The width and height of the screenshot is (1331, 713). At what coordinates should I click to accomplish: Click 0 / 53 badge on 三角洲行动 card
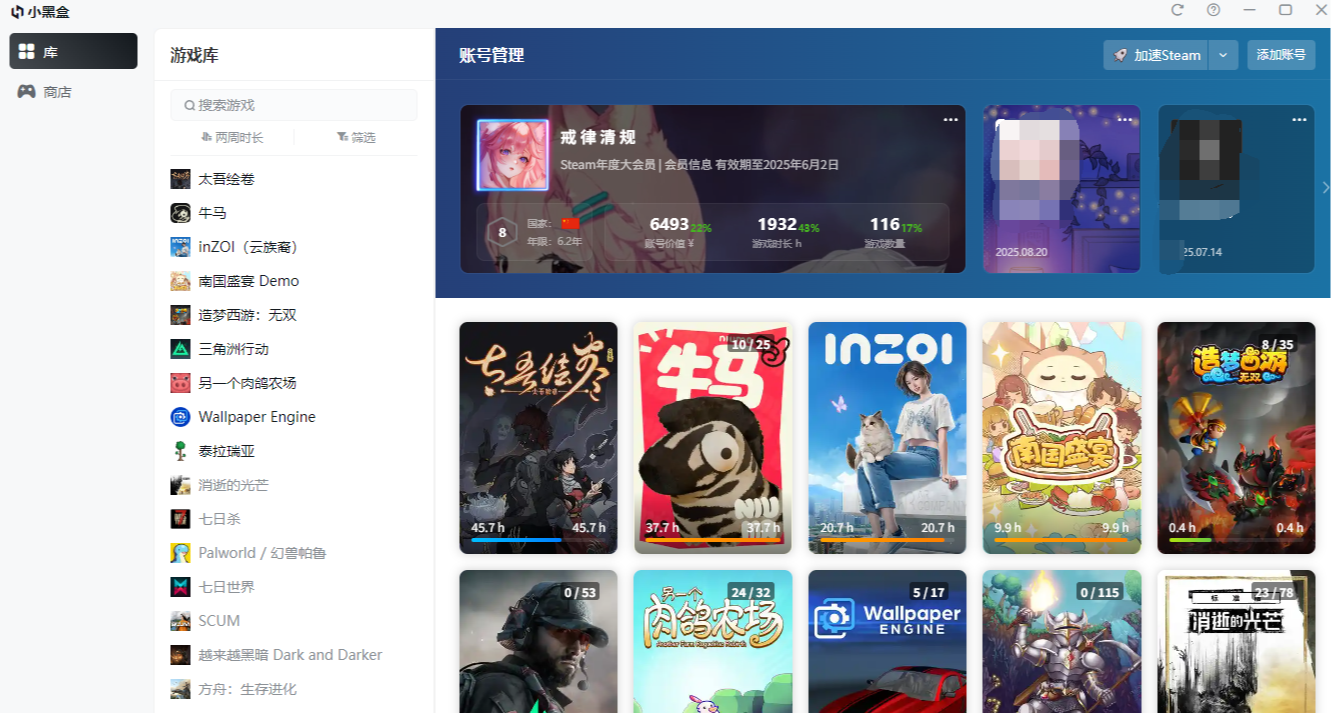[x=581, y=592]
